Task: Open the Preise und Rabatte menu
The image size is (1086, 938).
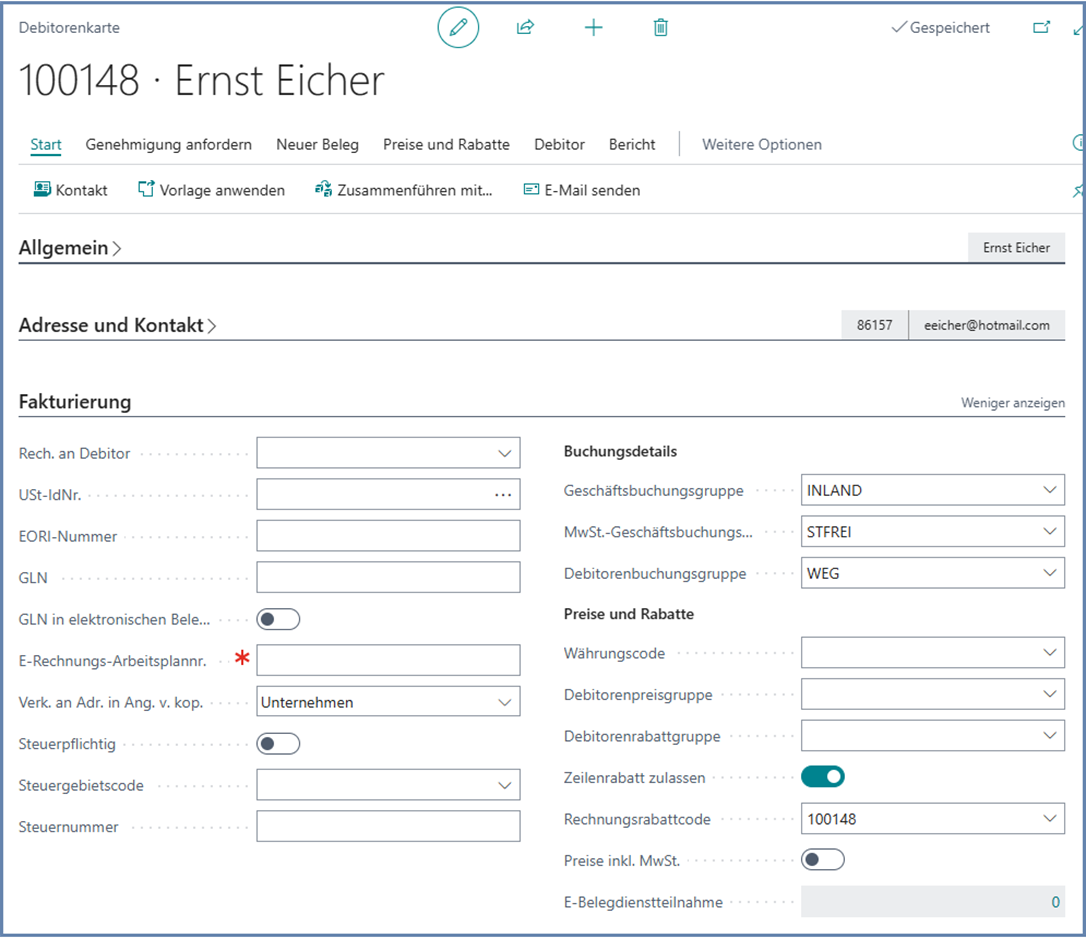Action: click(446, 144)
